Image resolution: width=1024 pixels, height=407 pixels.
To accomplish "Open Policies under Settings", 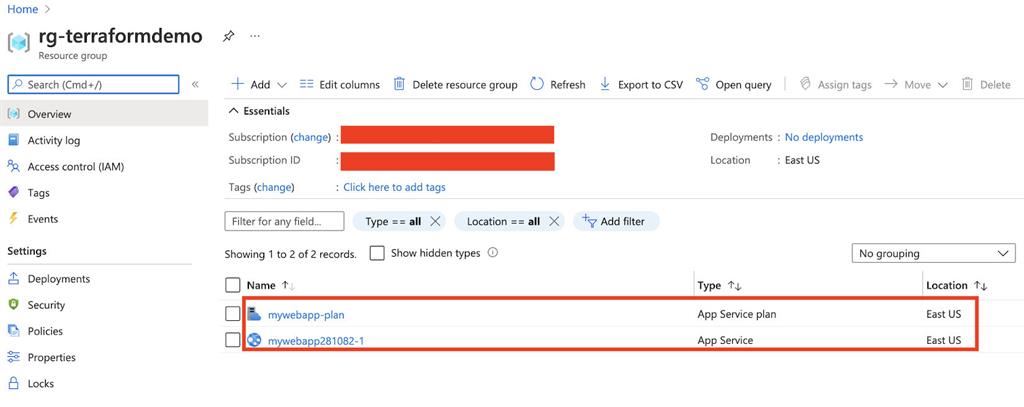I will click(x=45, y=331).
